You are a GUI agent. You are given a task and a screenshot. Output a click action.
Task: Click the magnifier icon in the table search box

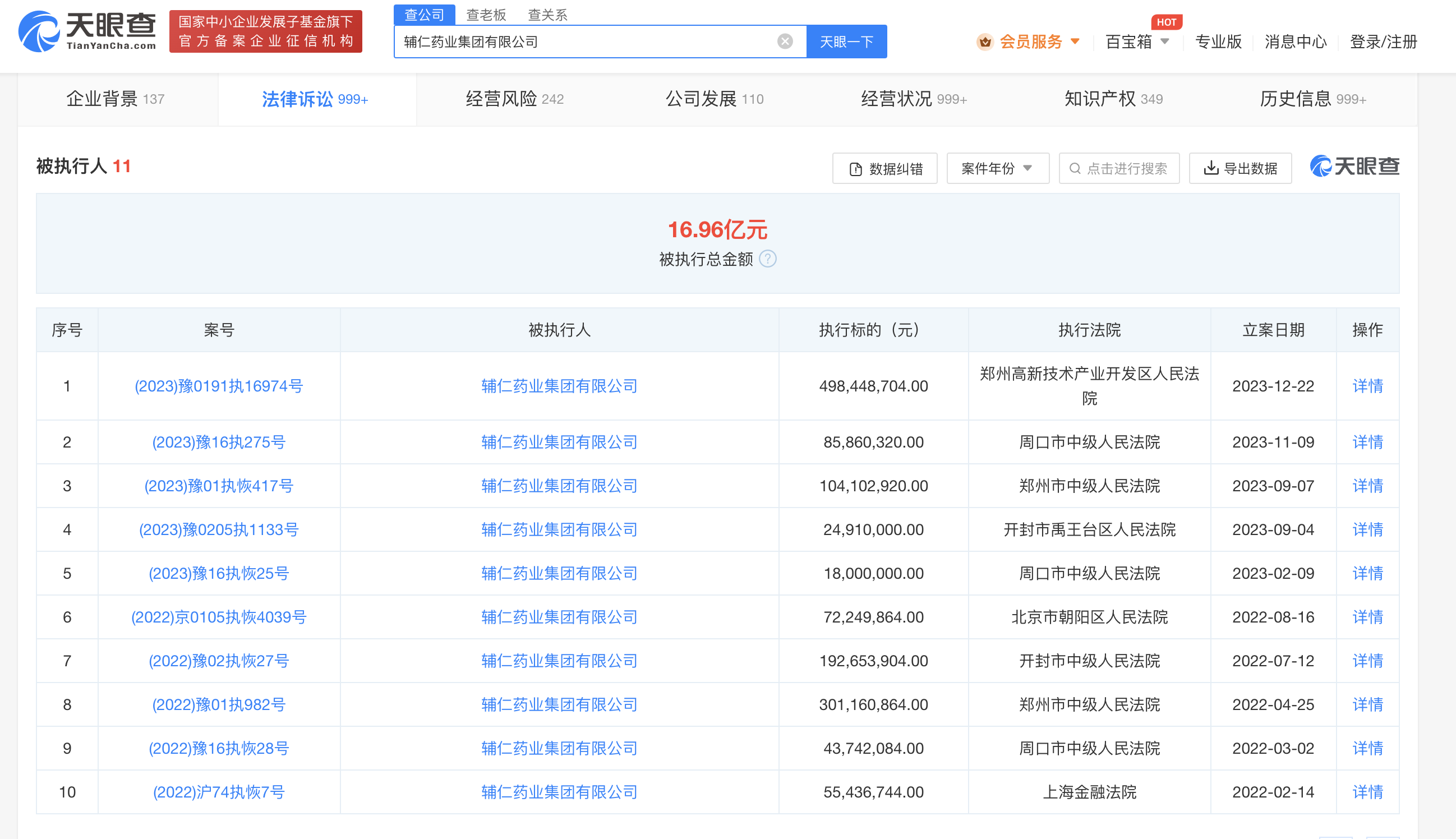(1075, 168)
